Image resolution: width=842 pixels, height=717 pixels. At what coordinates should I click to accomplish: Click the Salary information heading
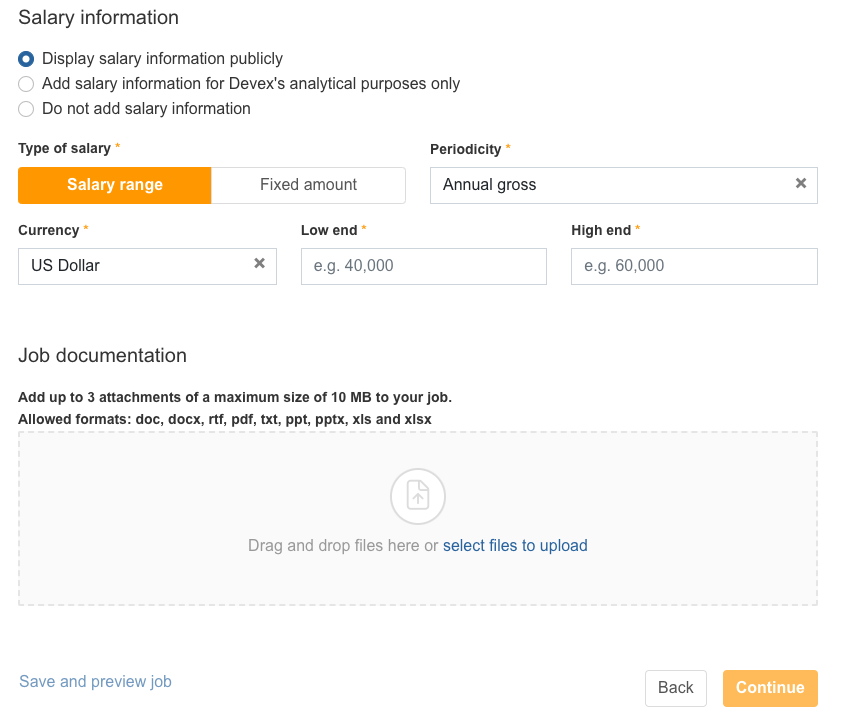pos(98,18)
